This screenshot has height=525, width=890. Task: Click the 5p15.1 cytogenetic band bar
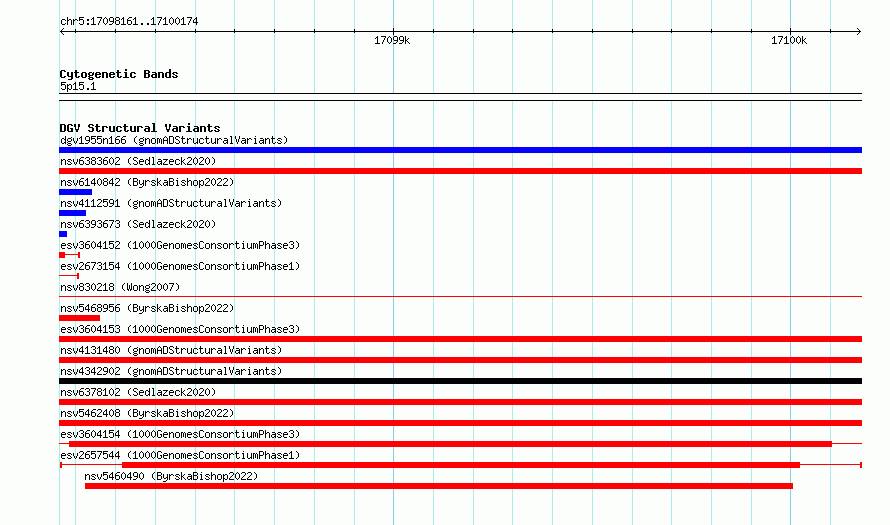point(460,97)
